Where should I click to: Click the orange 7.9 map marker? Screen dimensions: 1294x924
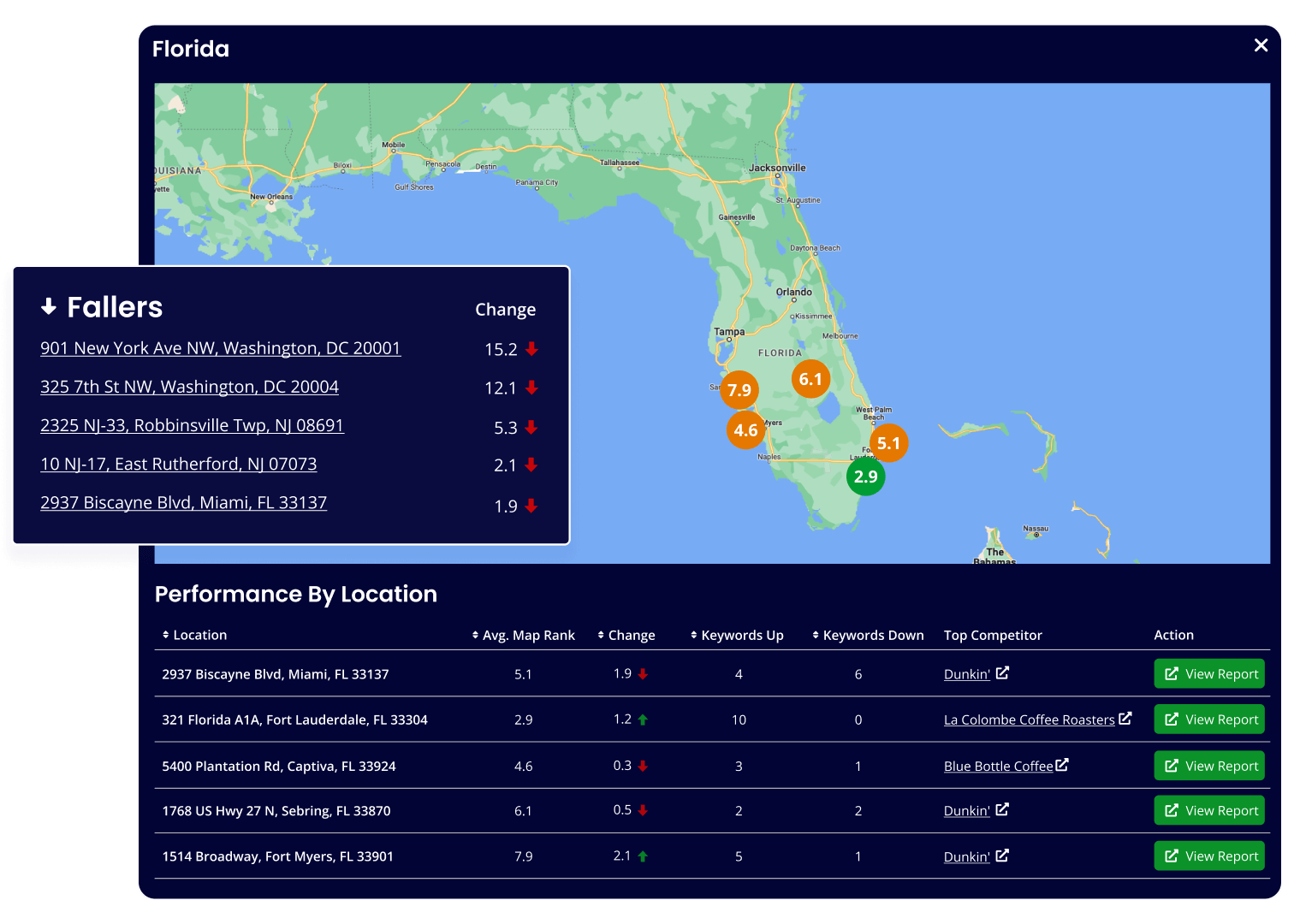739,390
